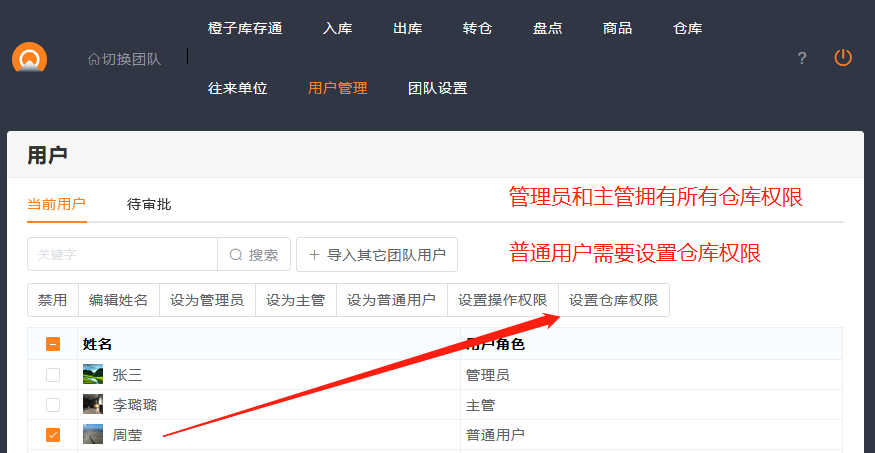The width and height of the screenshot is (875, 453).
Task: Check the box for 李璐璐
Action: point(53,405)
